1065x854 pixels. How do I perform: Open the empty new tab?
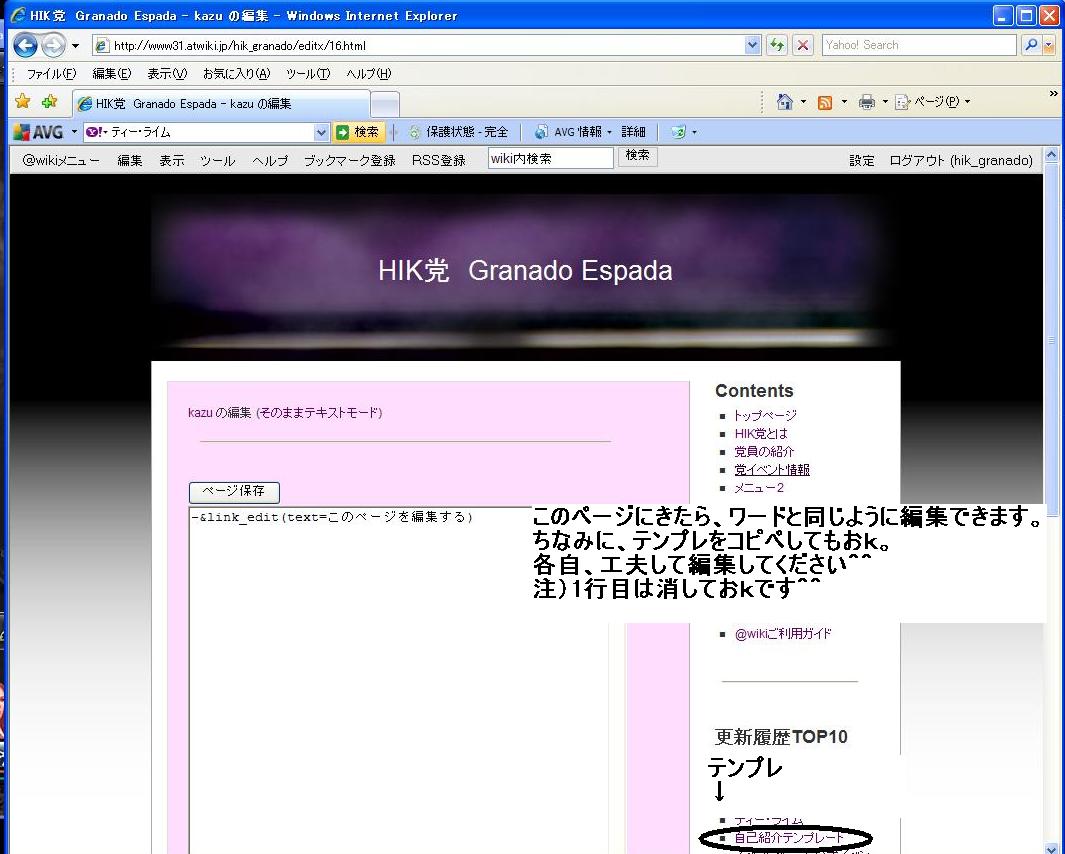click(x=385, y=103)
